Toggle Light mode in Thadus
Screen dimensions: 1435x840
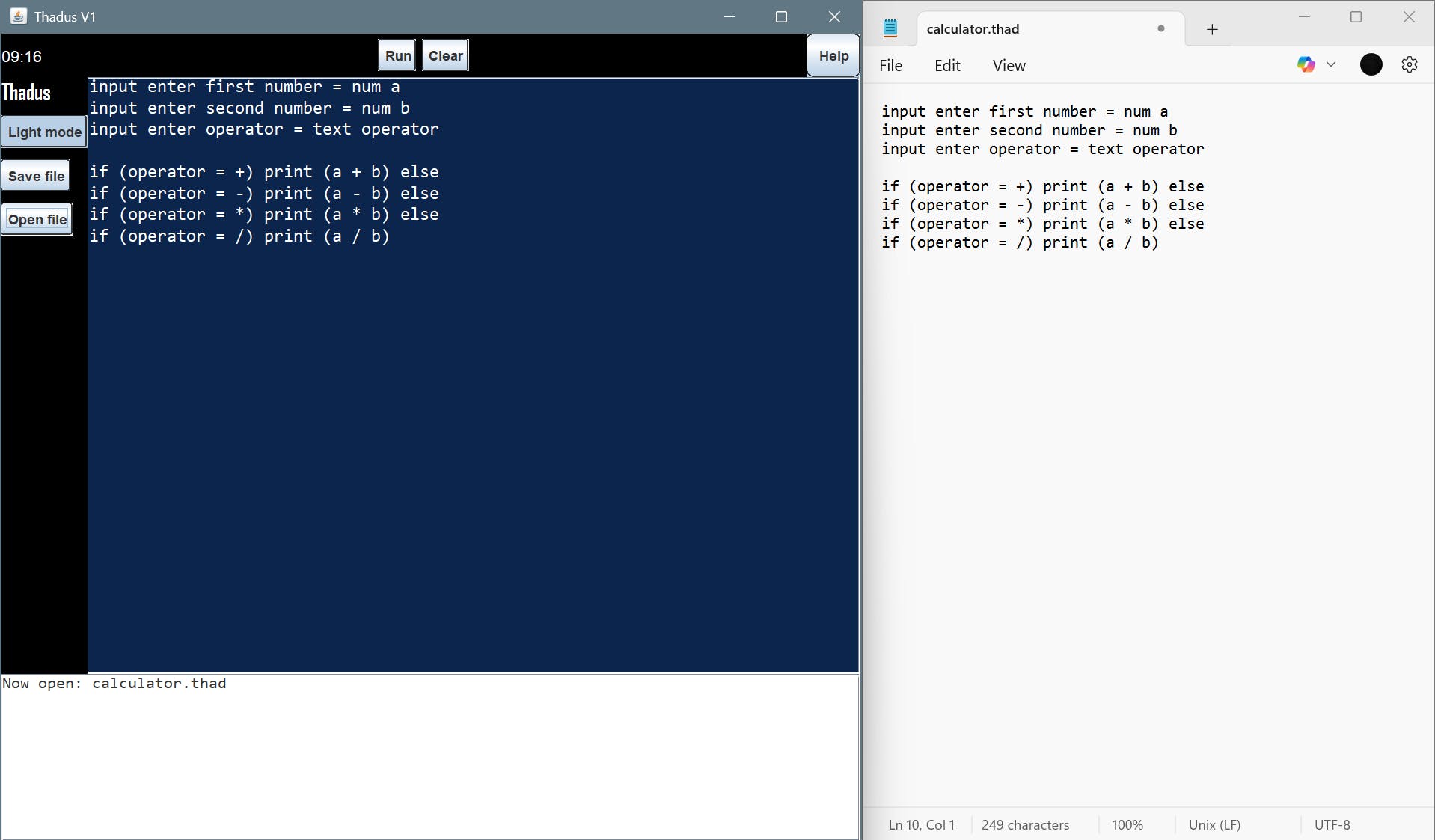pyautogui.click(x=44, y=132)
